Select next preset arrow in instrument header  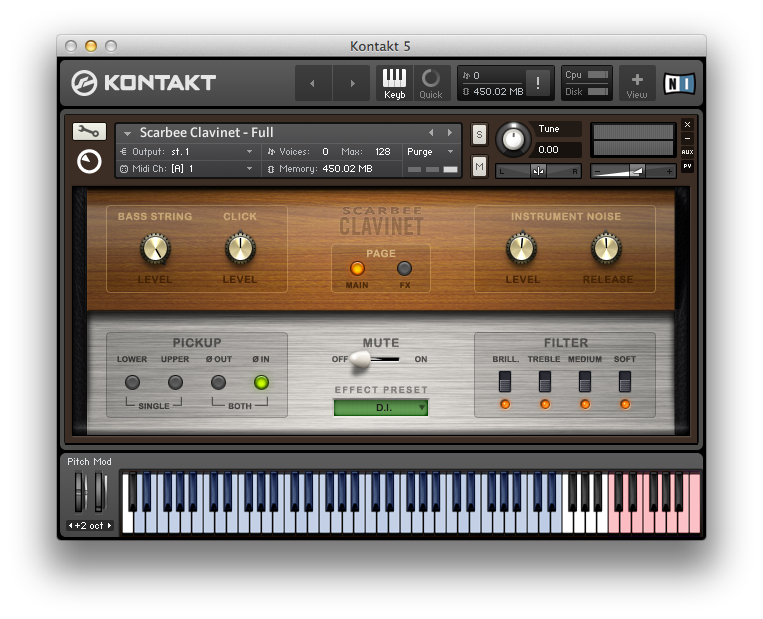(x=450, y=132)
